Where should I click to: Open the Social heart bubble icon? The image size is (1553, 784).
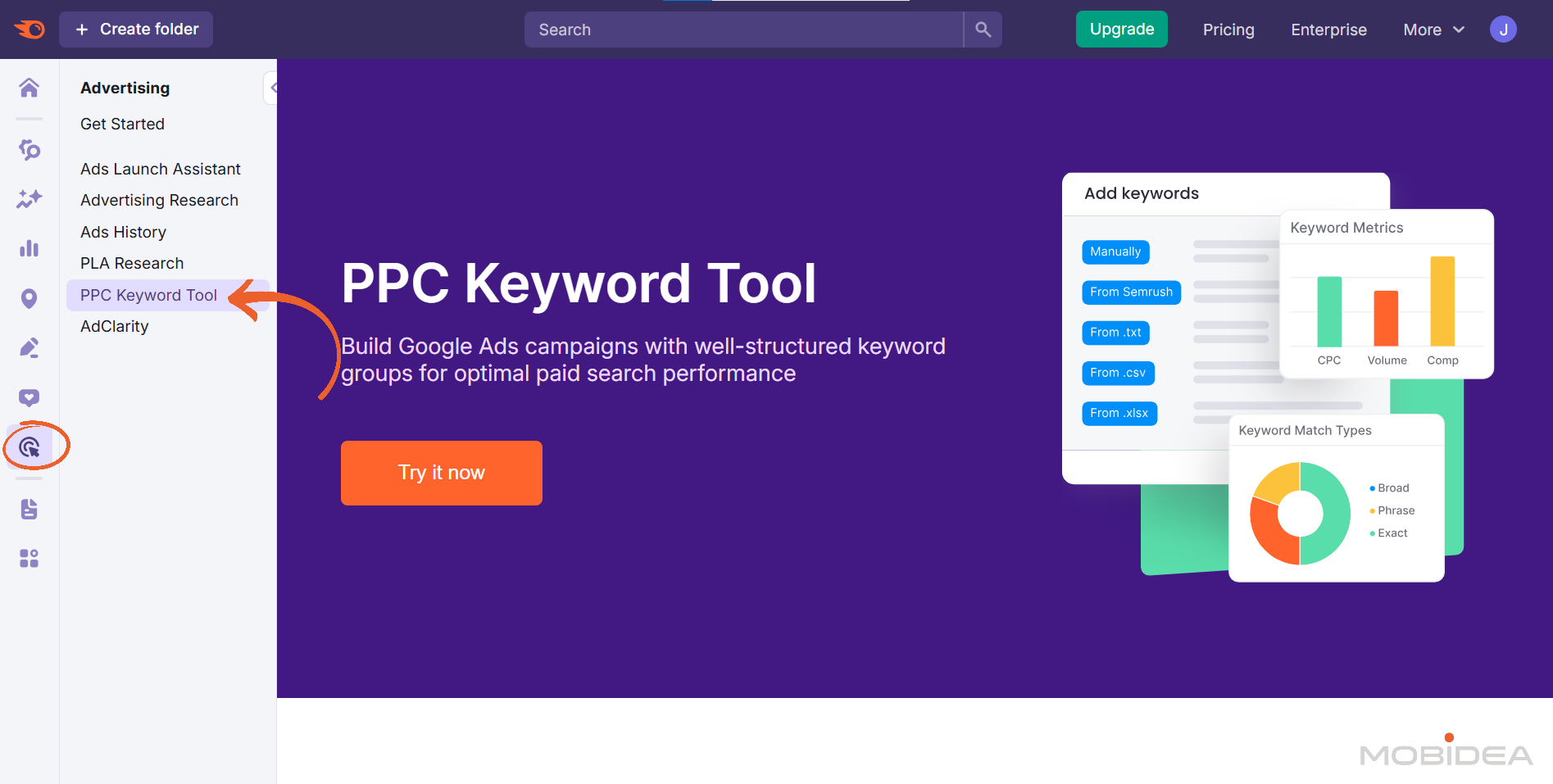click(30, 398)
